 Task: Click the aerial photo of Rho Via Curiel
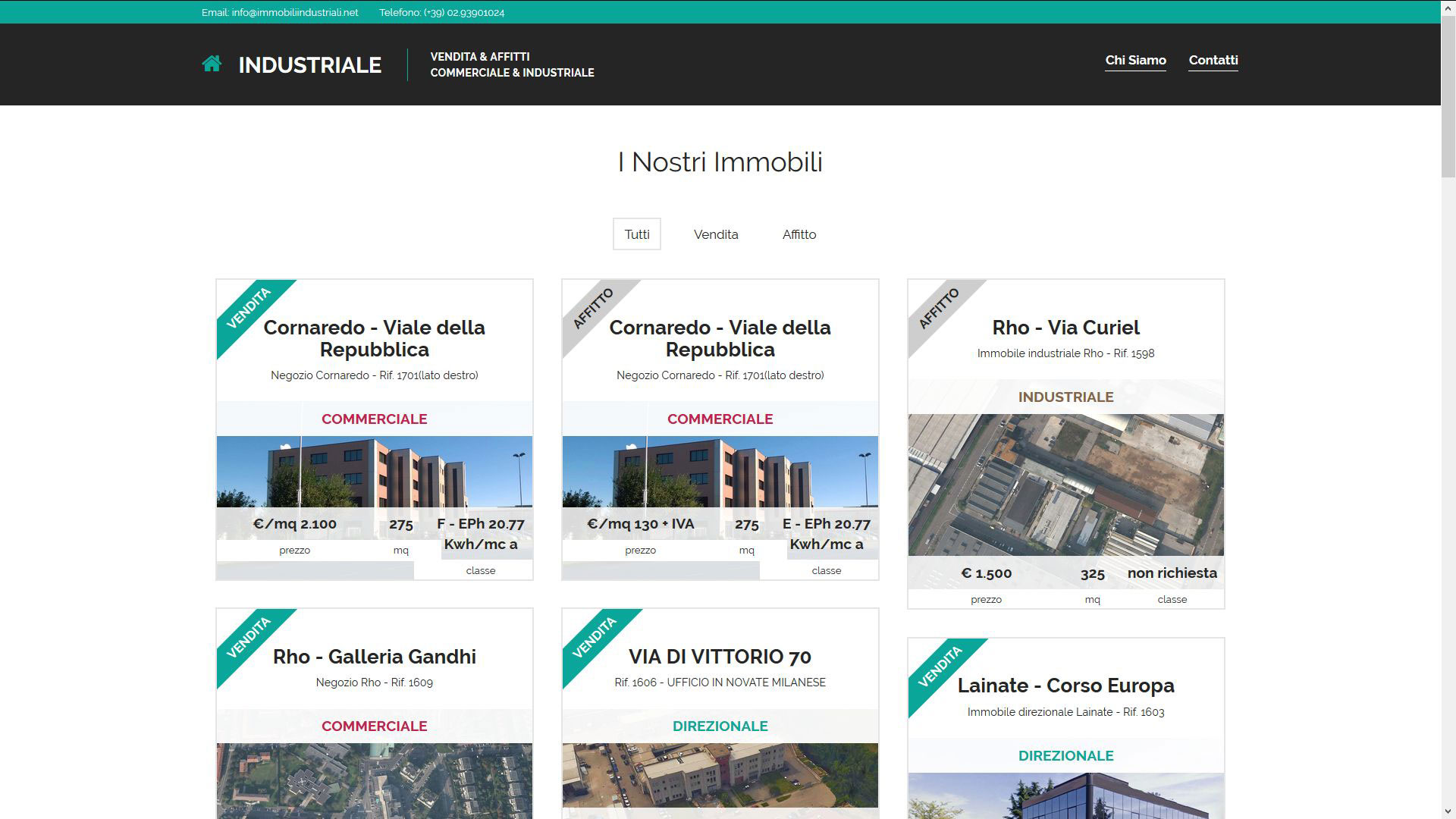point(1065,485)
